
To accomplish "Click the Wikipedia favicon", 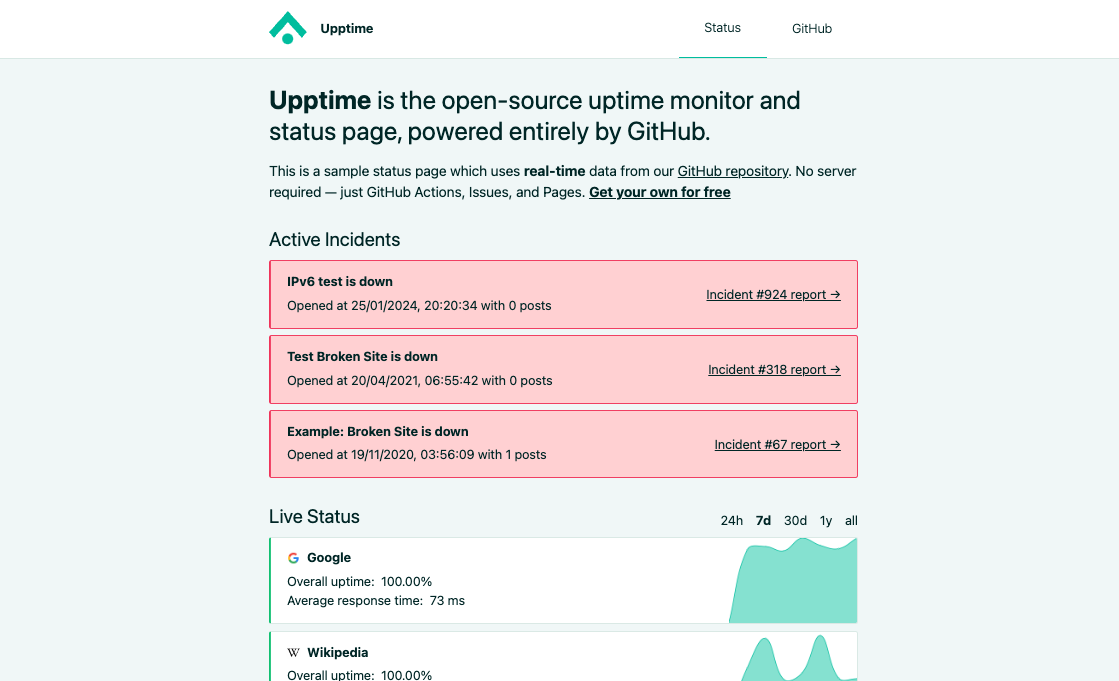I will pyautogui.click(x=293, y=652).
